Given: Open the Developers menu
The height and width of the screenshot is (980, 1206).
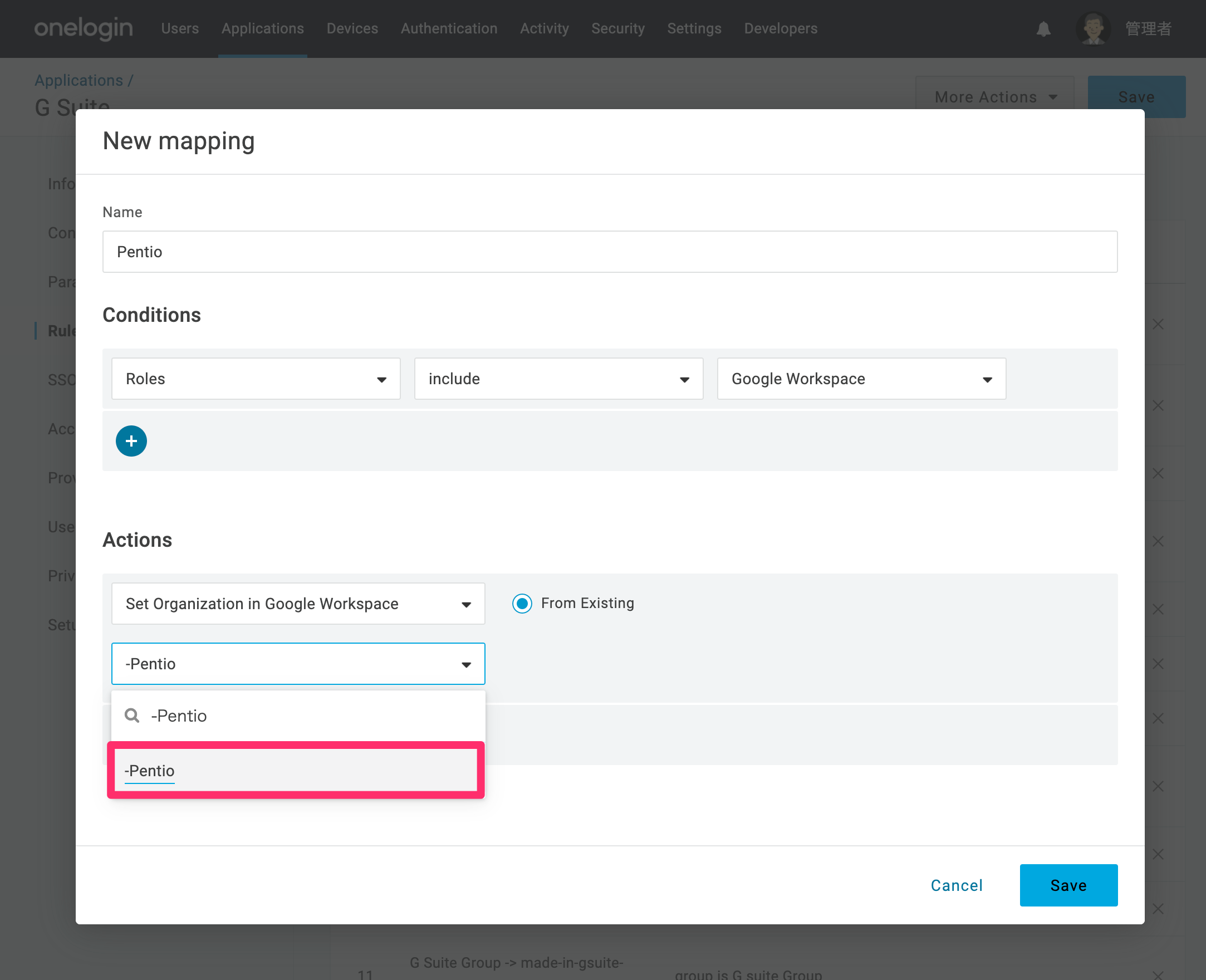Looking at the screenshot, I should 781,28.
